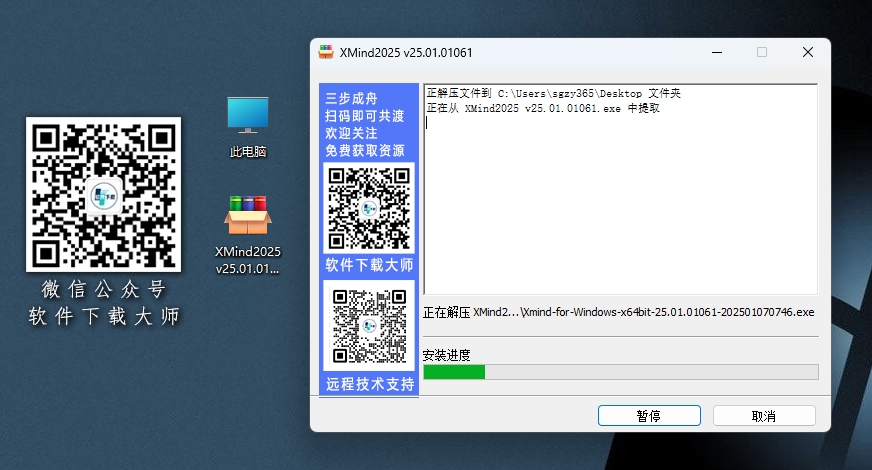Click the 正在解压 file path status line
Viewport: 872px width, 470px height.
click(x=618, y=312)
